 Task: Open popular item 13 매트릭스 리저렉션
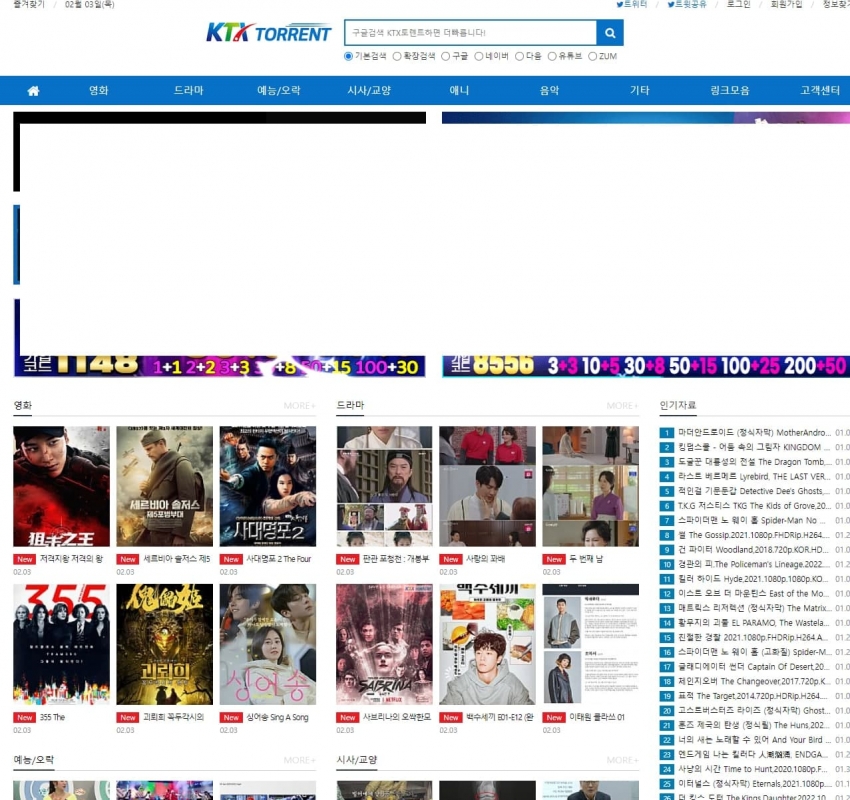[x=754, y=608]
